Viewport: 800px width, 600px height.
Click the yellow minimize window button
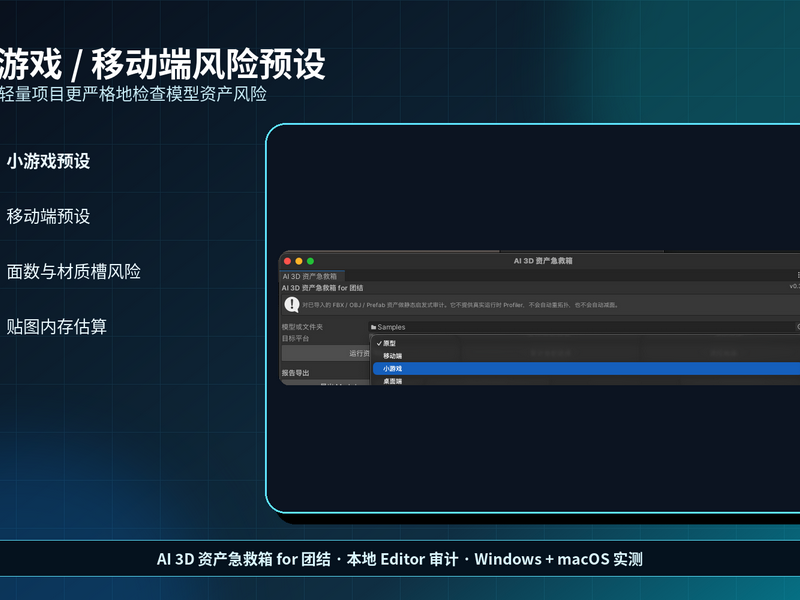click(x=299, y=261)
